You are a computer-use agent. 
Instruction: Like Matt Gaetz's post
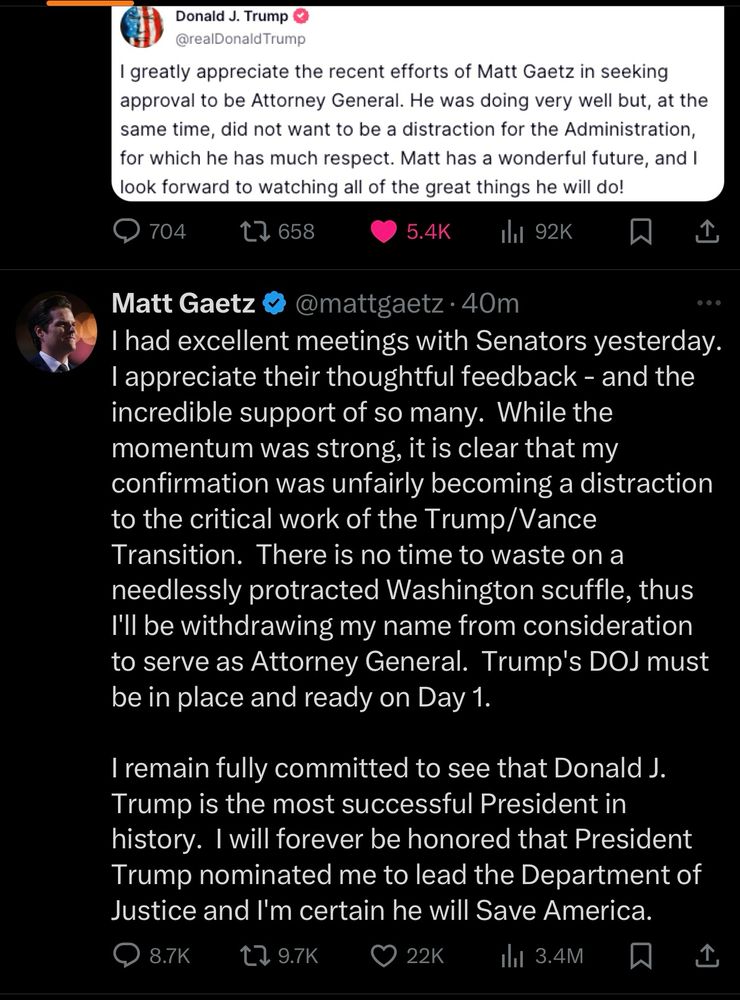384,955
